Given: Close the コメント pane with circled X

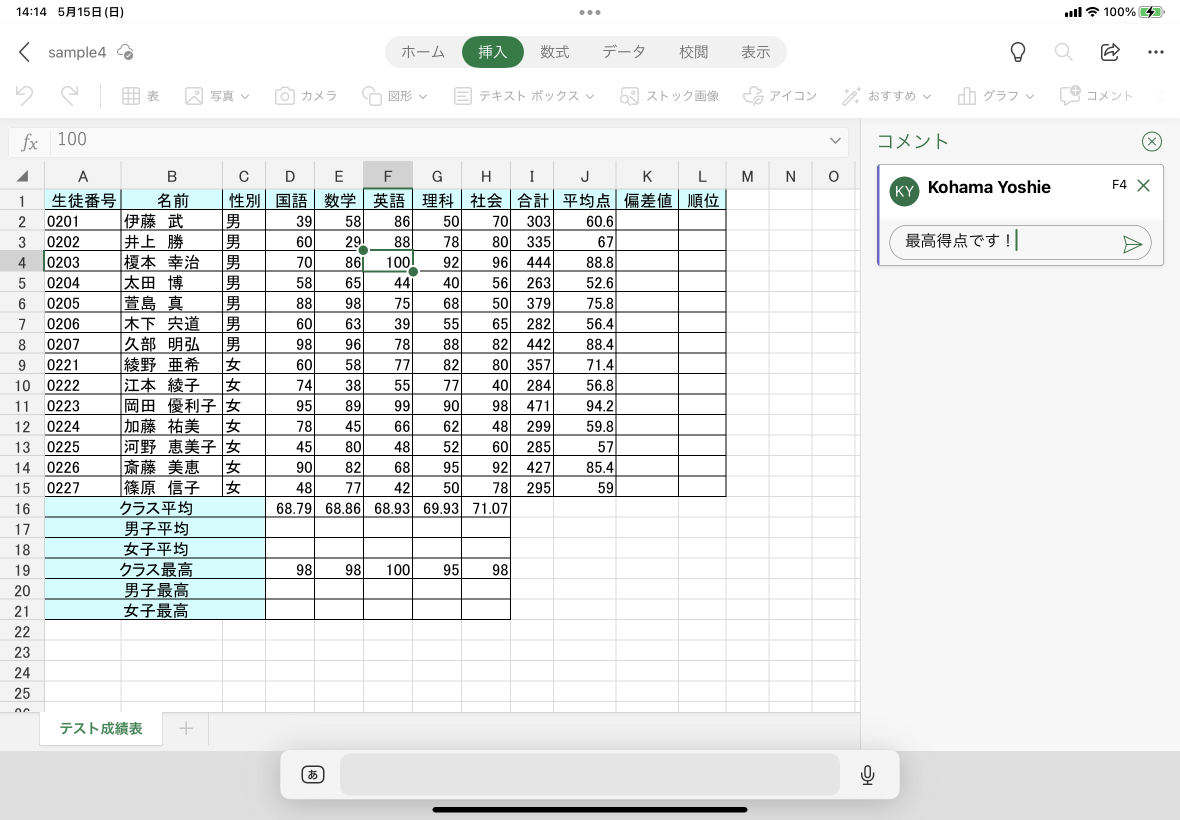Looking at the screenshot, I should click(1151, 141).
